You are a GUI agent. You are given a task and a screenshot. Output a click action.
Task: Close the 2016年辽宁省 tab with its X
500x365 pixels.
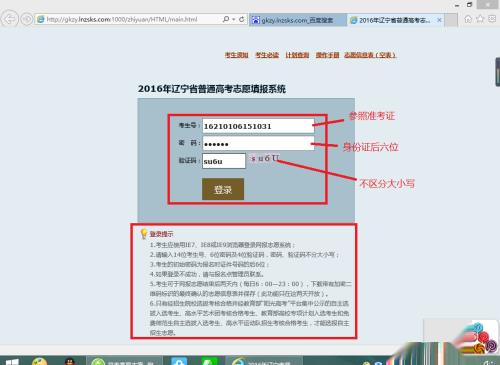coord(439,20)
